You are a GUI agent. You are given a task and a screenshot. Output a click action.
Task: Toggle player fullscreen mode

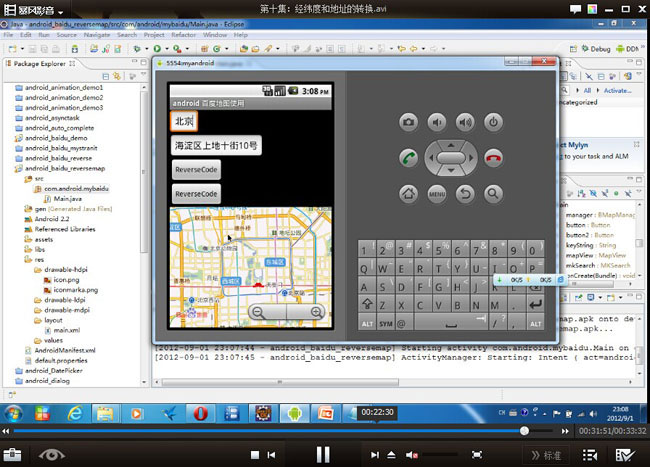tap(477, 455)
